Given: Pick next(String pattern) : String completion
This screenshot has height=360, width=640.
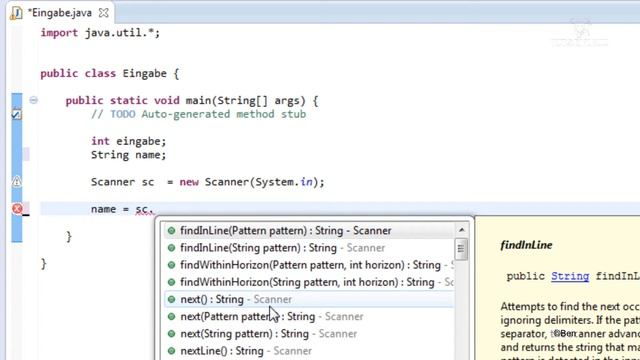Looking at the screenshot, I should 309,333.
